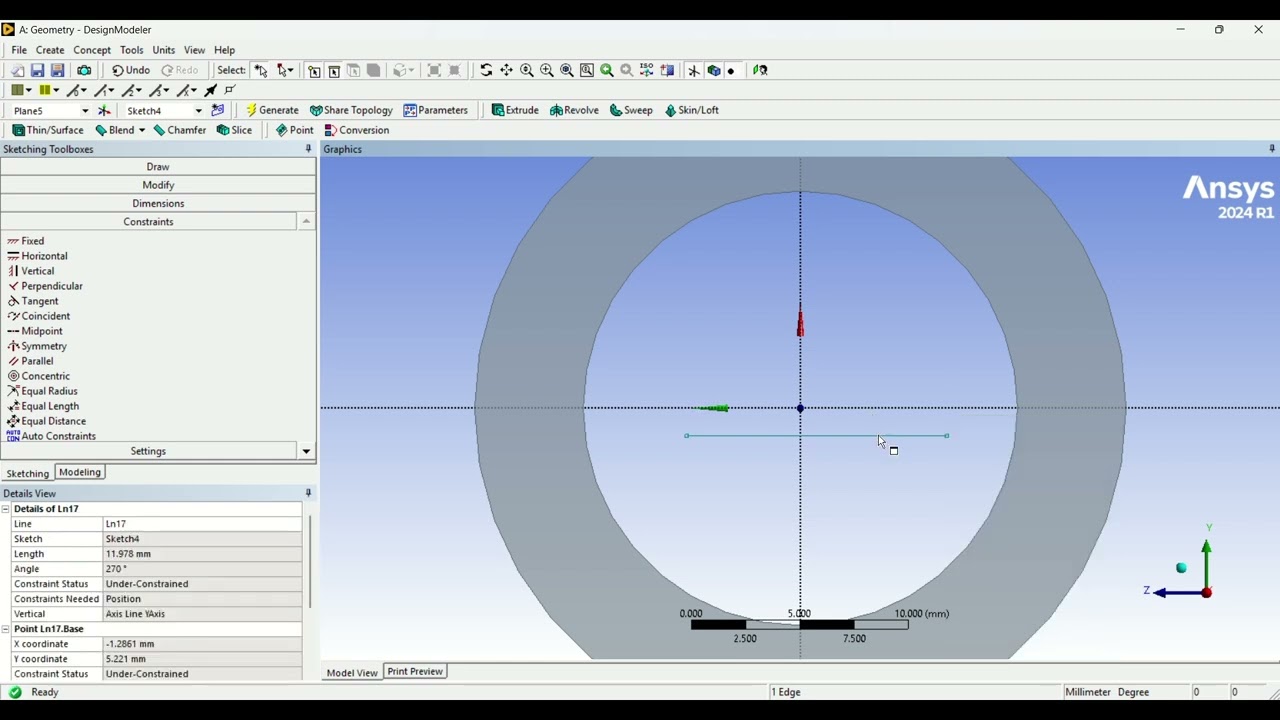Activate the Pan view tool
Screen dimensions: 1280x720
click(506, 70)
